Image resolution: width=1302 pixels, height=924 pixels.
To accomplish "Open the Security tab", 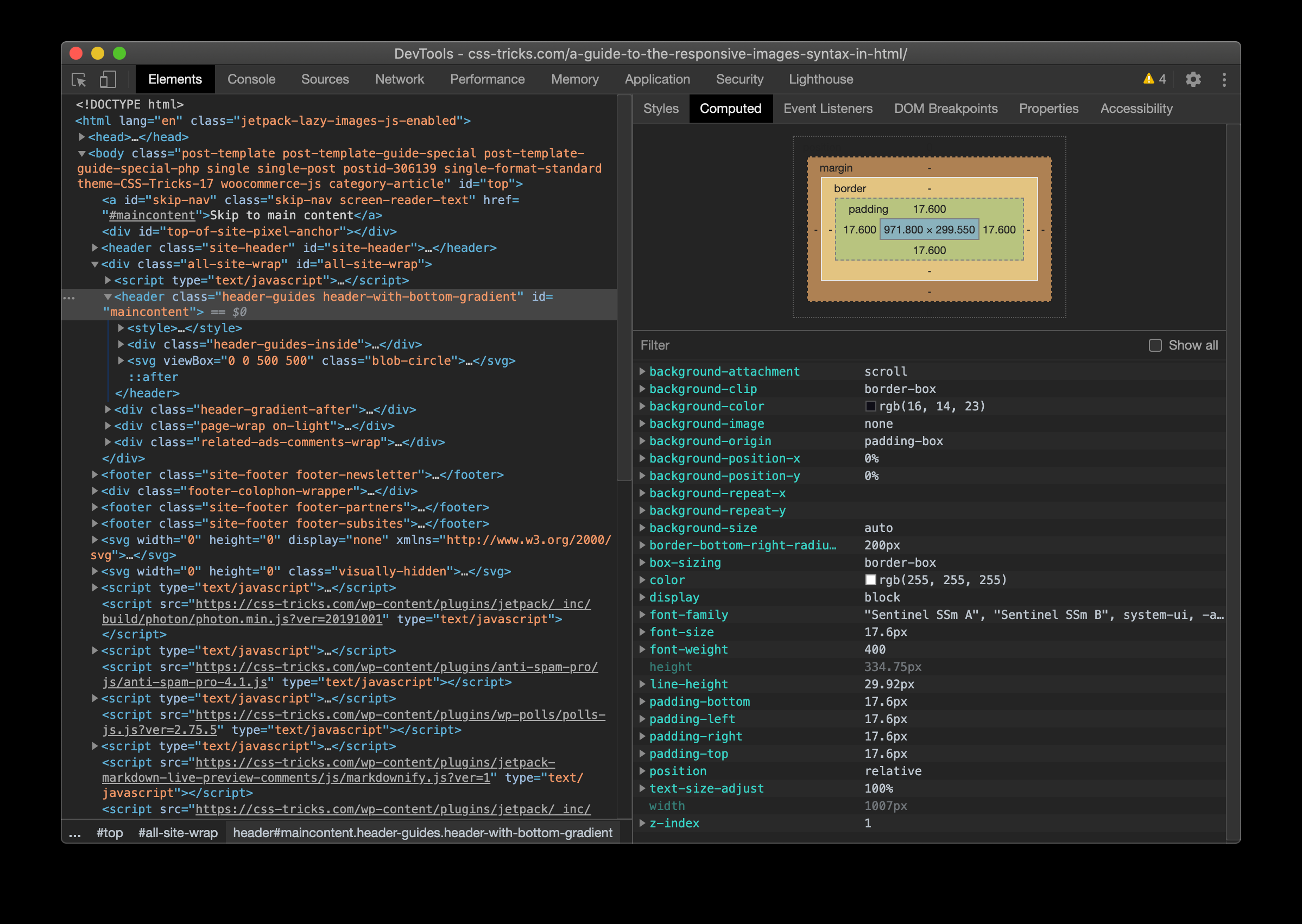I will (x=739, y=80).
